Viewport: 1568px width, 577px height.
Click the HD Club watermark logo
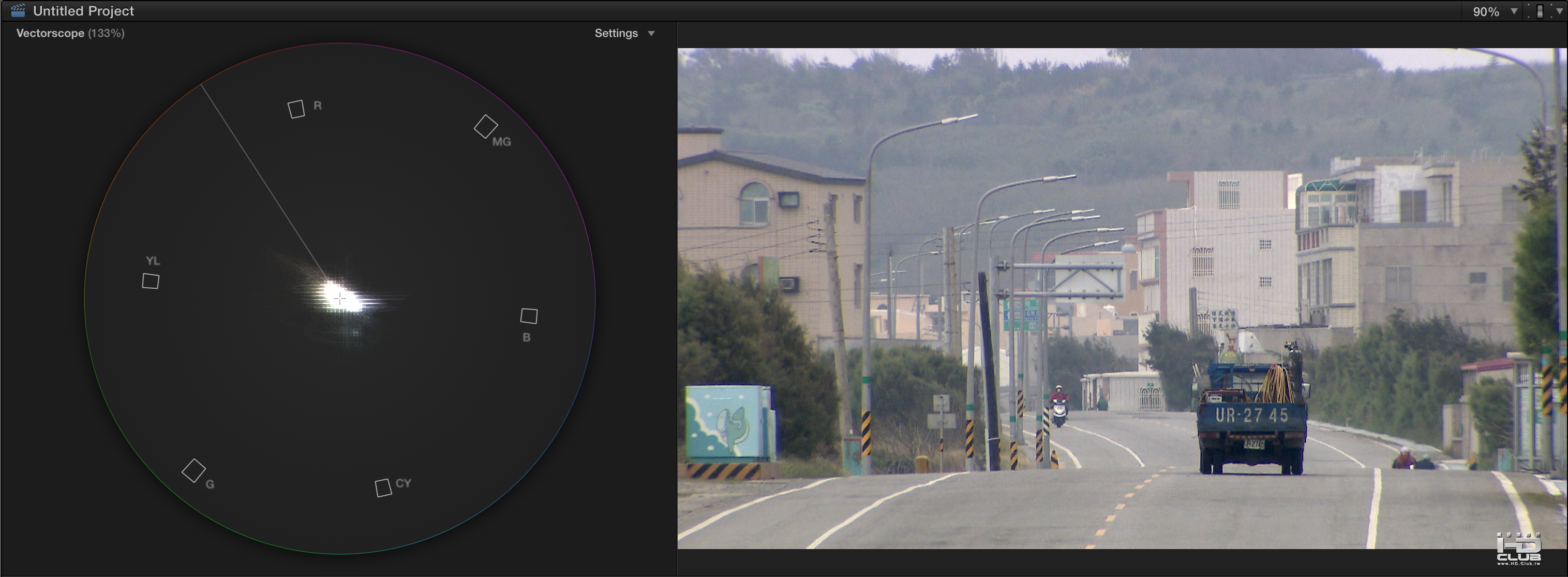[1518, 549]
